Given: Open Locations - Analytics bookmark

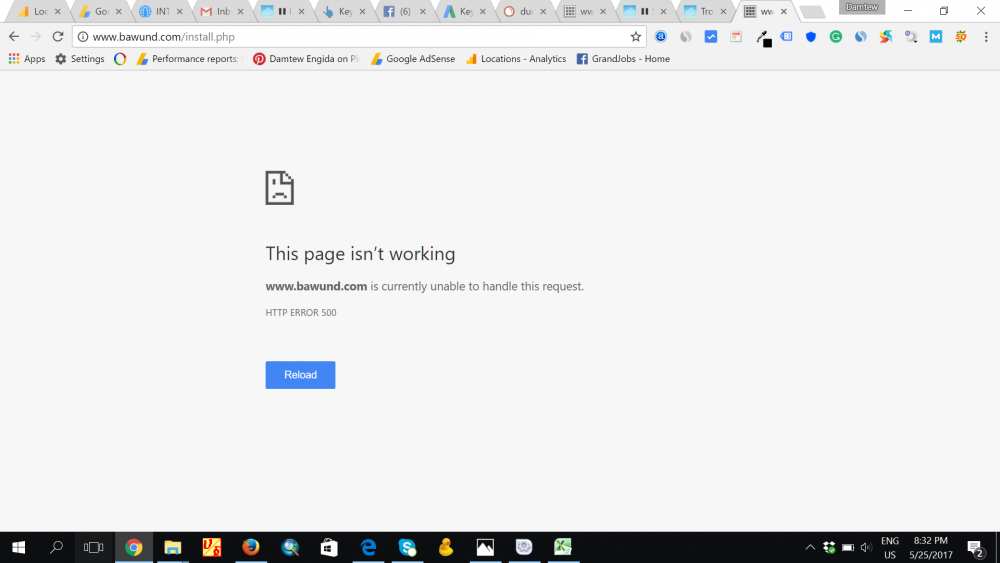Looking at the screenshot, I should (x=516, y=59).
